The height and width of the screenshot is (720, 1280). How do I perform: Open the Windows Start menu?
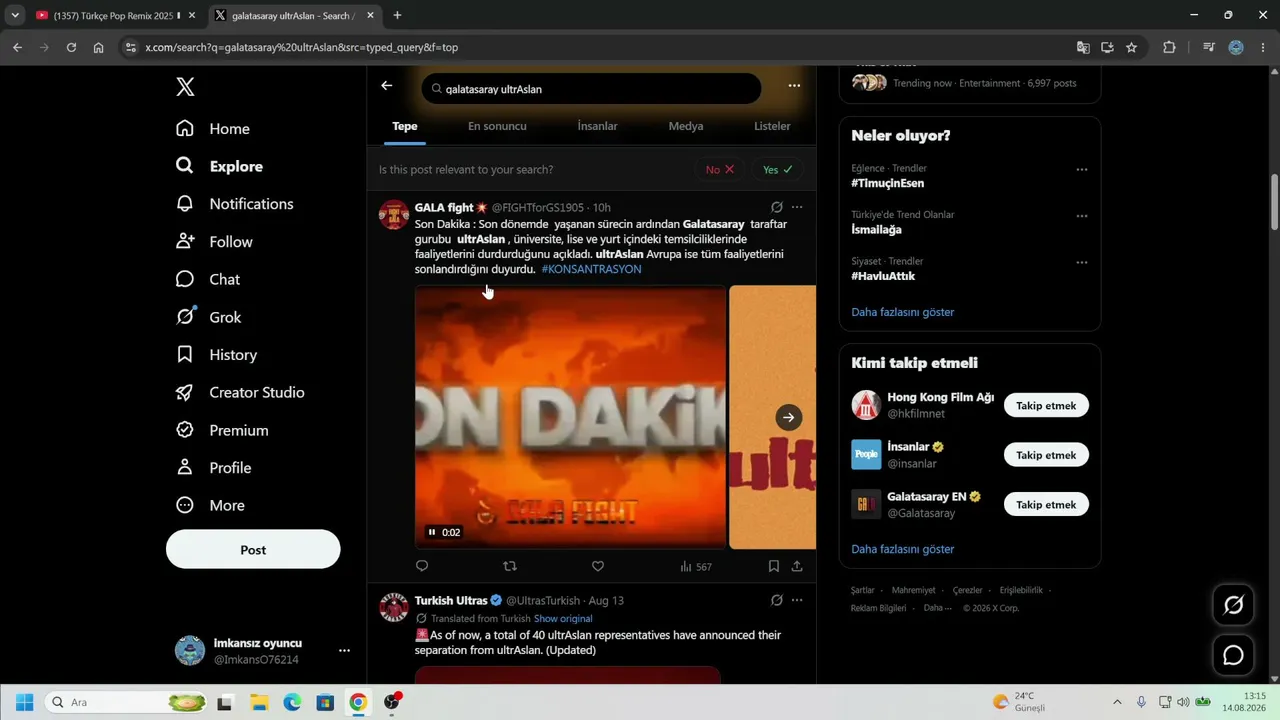[x=25, y=702]
